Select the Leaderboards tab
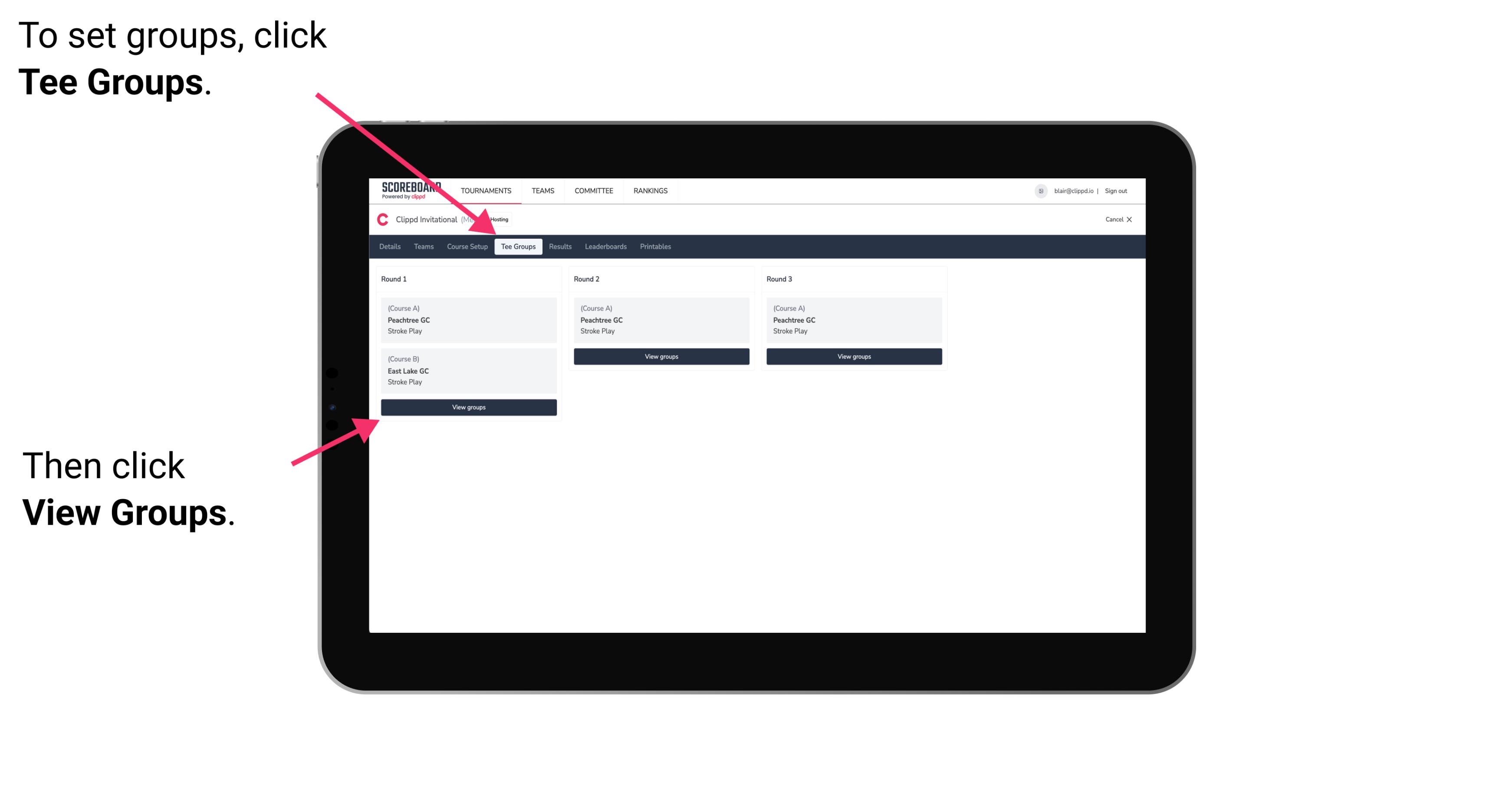The width and height of the screenshot is (1509, 812). 605,246
